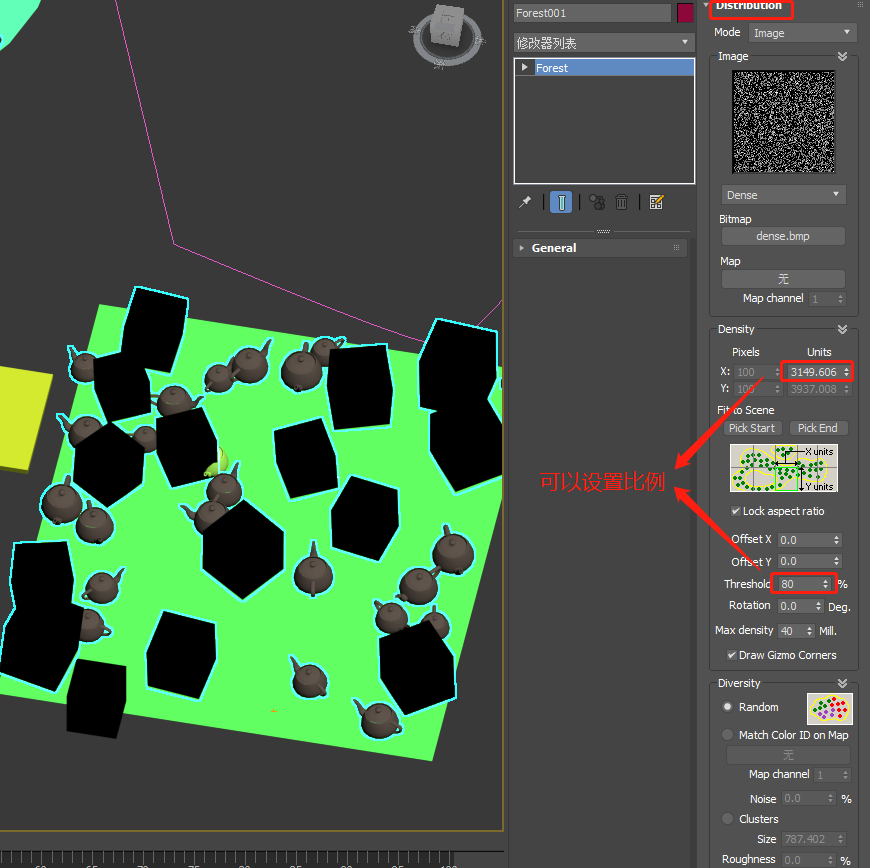Toggle Show End Result in modifier stack

tap(560, 201)
